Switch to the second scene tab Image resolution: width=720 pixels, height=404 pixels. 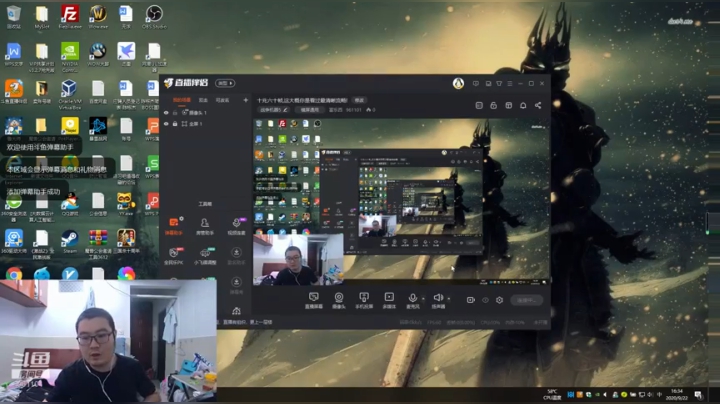point(203,100)
